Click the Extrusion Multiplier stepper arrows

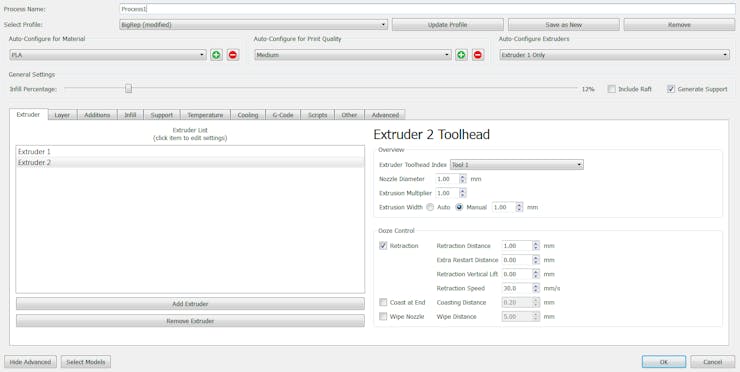462,193
